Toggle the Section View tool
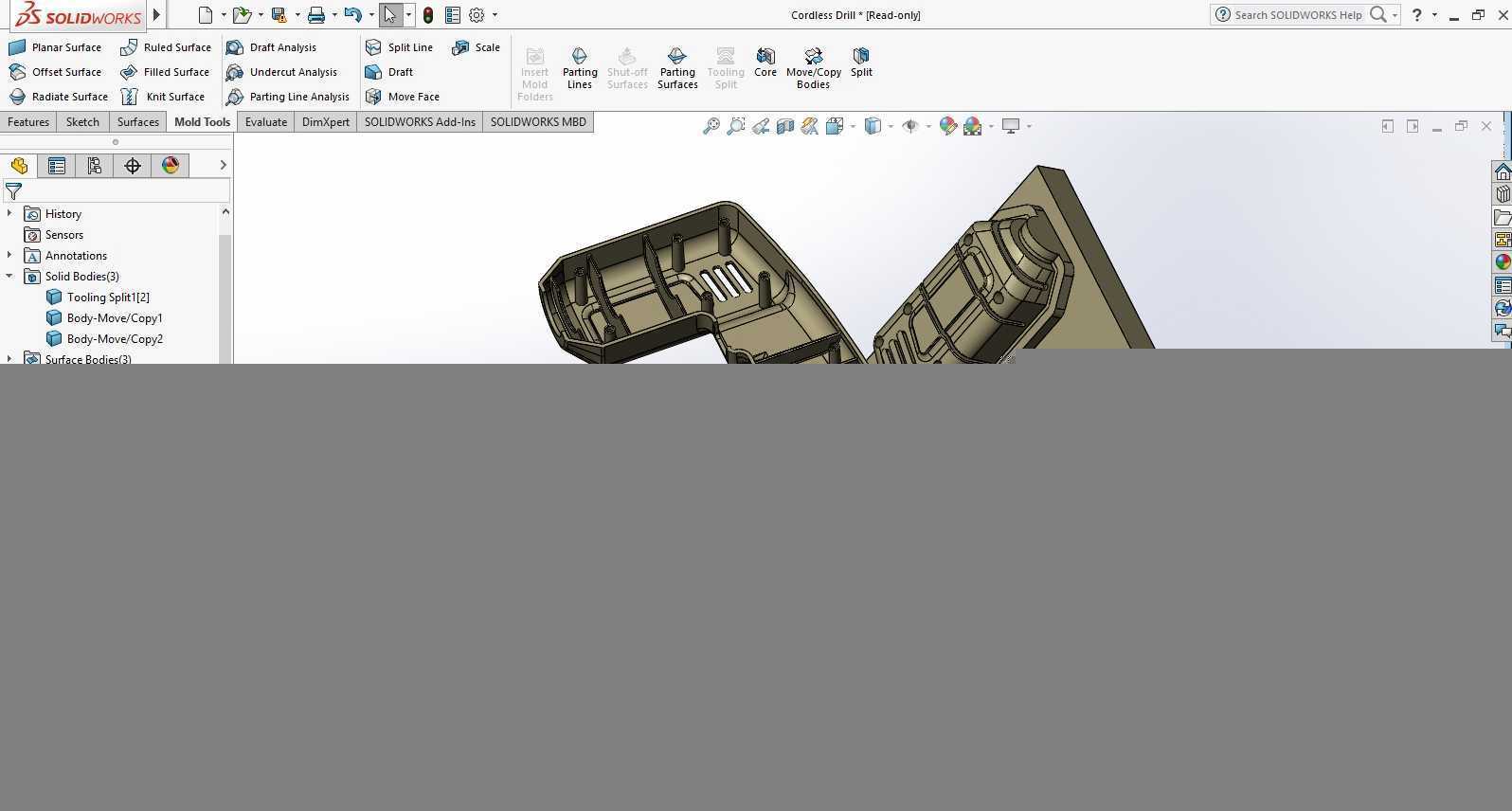The height and width of the screenshot is (811, 1512). click(785, 126)
